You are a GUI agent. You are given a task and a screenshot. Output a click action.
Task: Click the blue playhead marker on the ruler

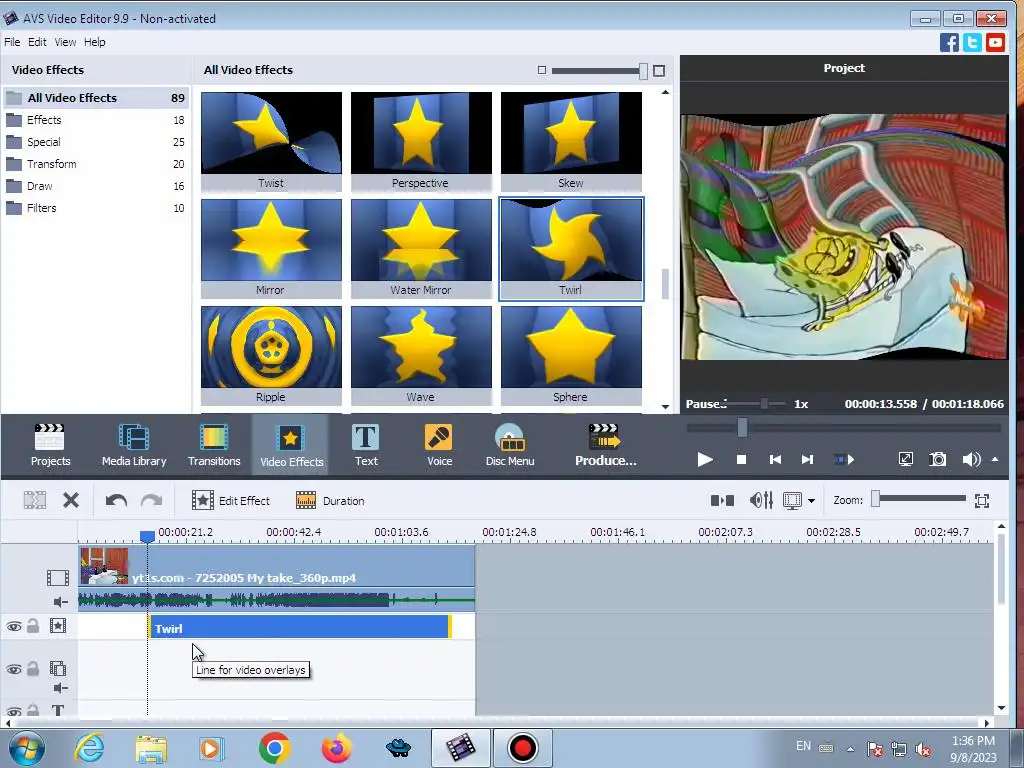(147, 536)
